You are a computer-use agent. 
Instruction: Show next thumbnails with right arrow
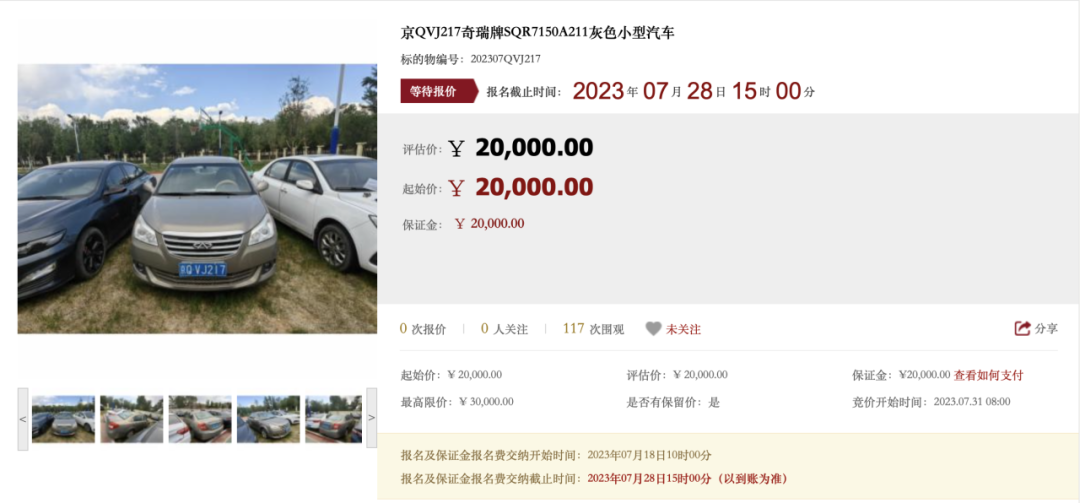(371, 418)
